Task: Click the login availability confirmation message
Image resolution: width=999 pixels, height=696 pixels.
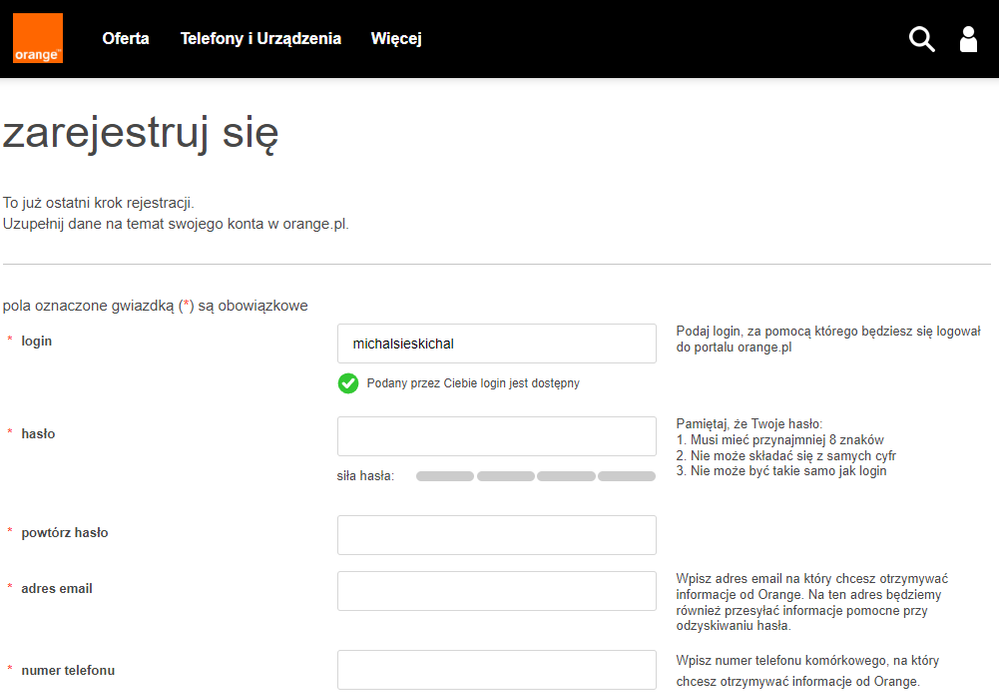Action: [x=473, y=383]
